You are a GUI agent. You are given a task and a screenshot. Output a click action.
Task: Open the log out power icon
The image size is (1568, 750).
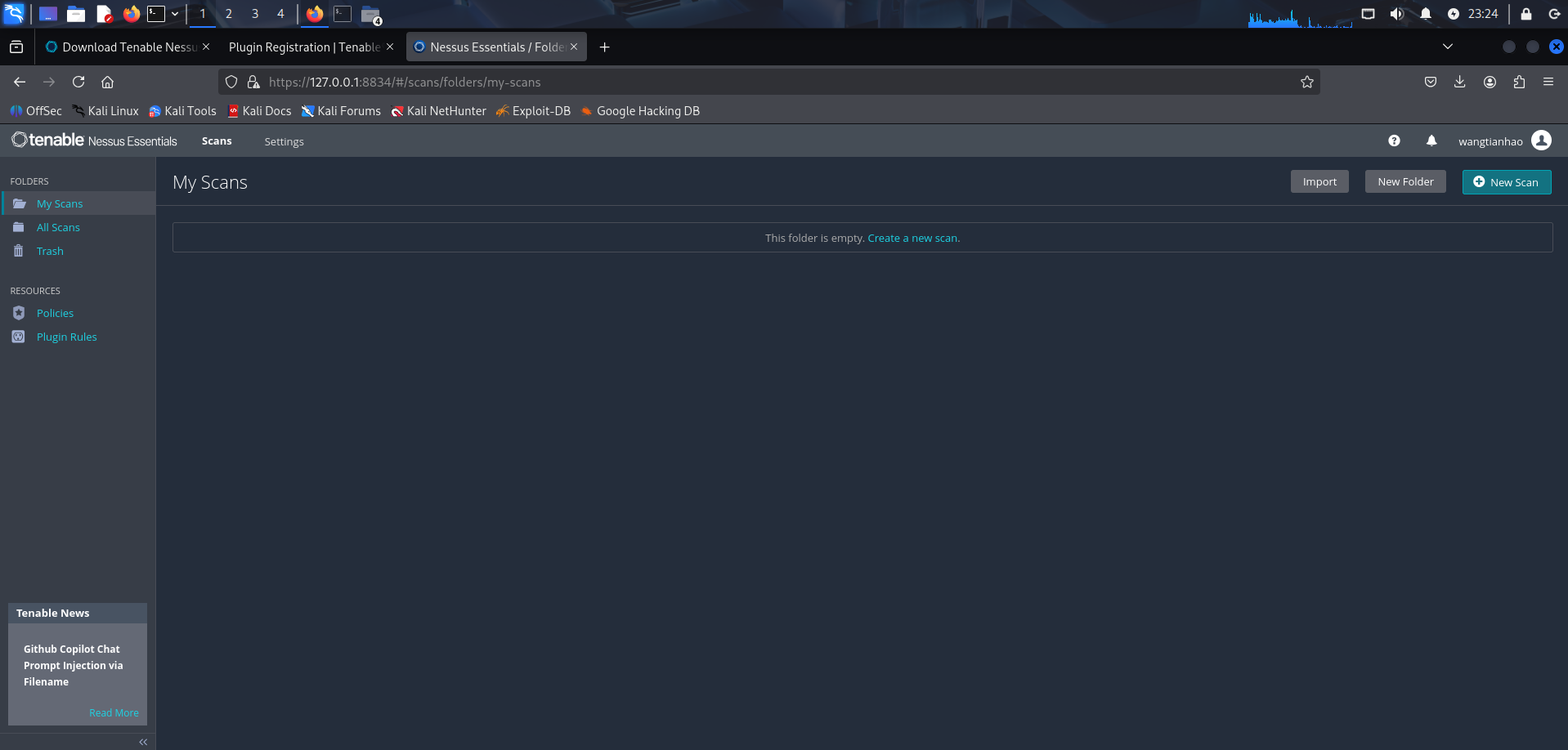point(1554,14)
